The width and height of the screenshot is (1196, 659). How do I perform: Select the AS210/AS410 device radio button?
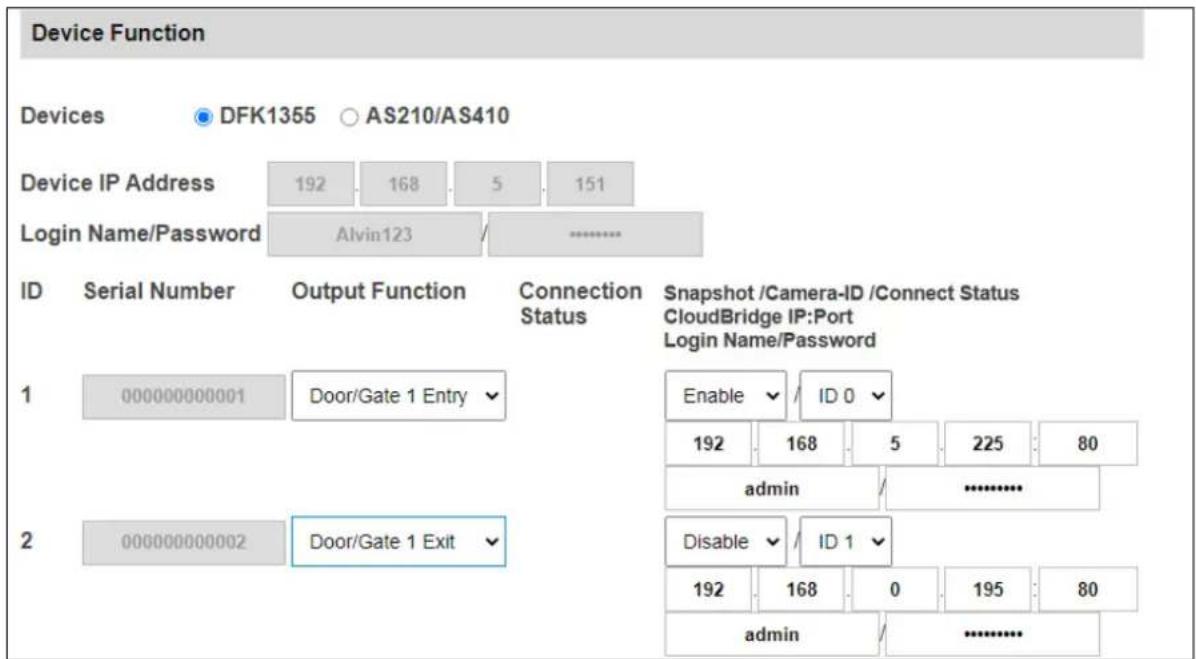pos(349,117)
